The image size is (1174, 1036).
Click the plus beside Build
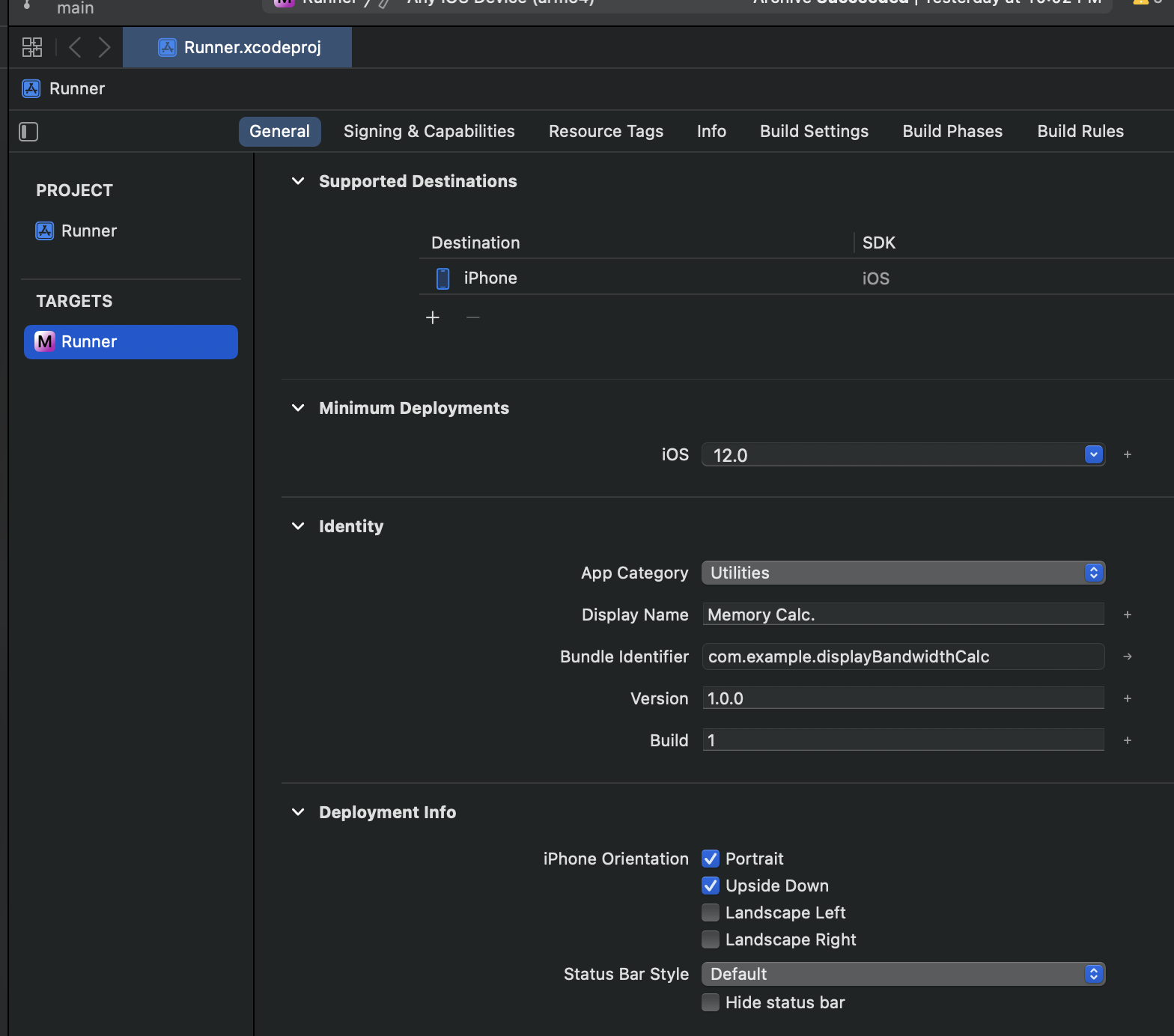[1128, 740]
